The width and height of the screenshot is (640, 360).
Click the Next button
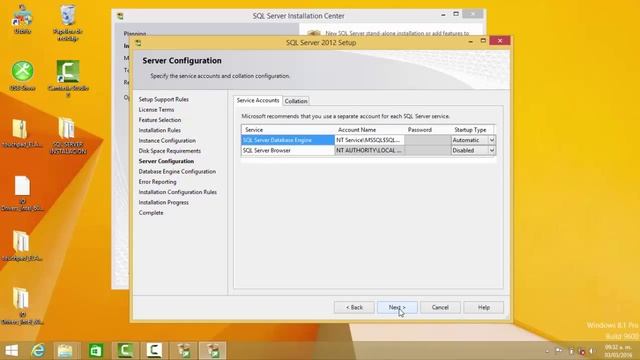(x=397, y=307)
